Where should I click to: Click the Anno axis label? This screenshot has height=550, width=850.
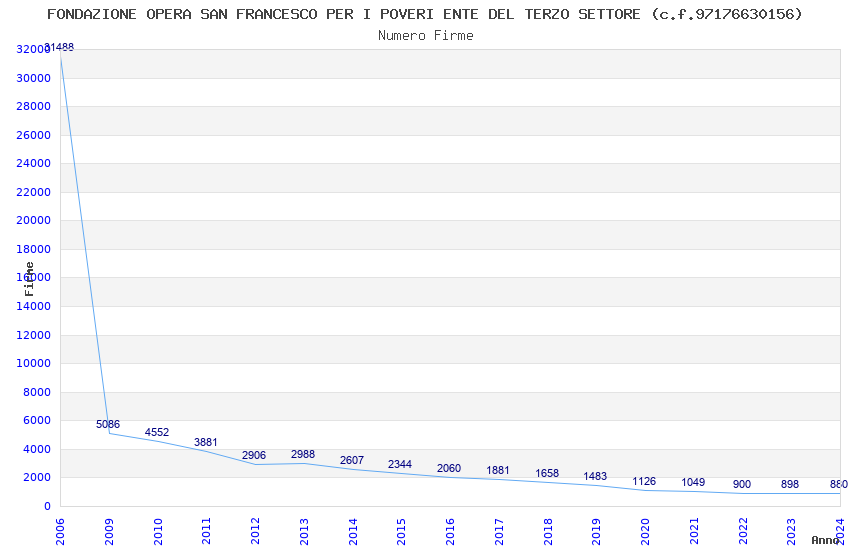(x=825, y=540)
